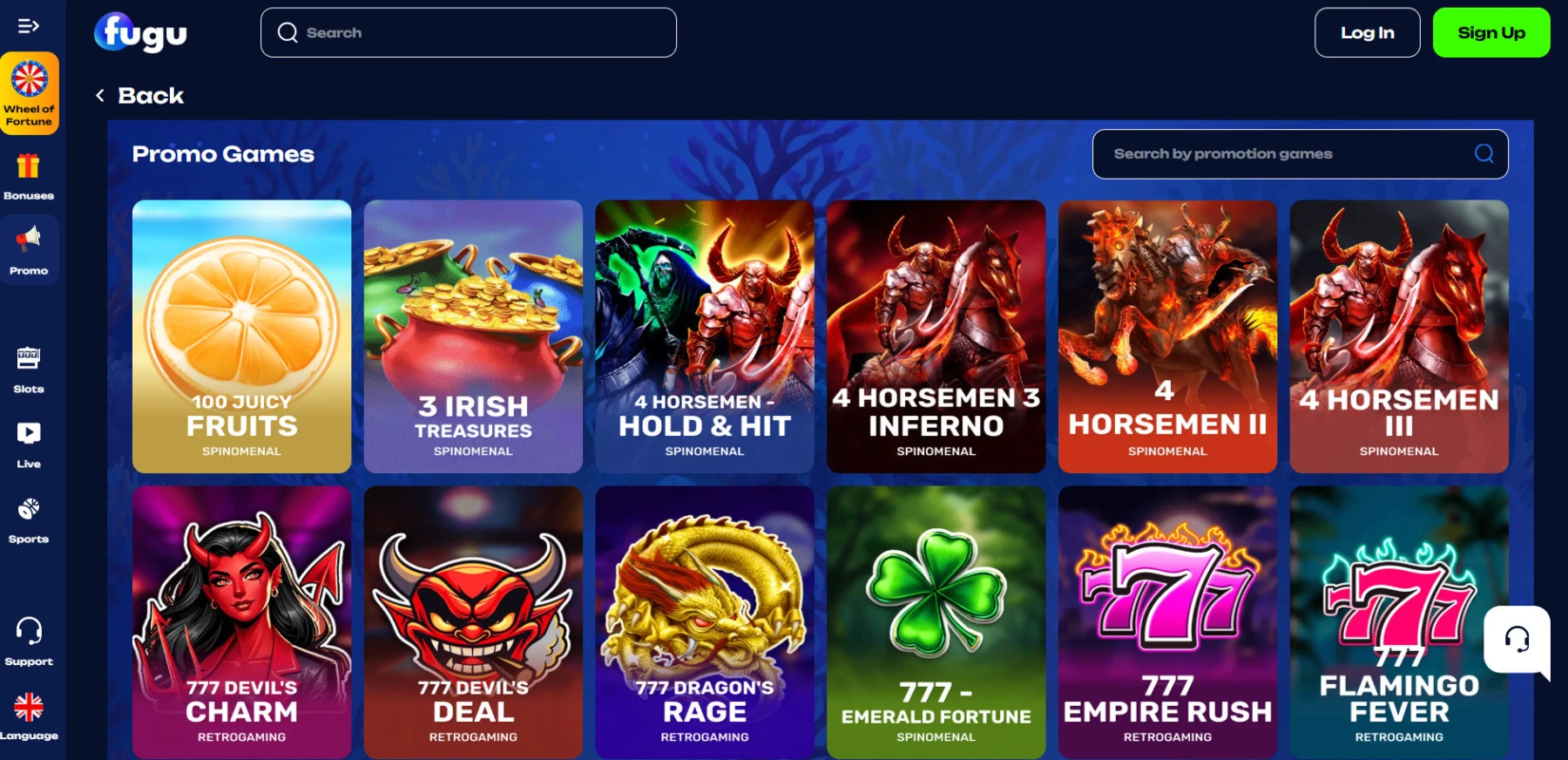
Task: Click the fugu logo
Action: 140,32
